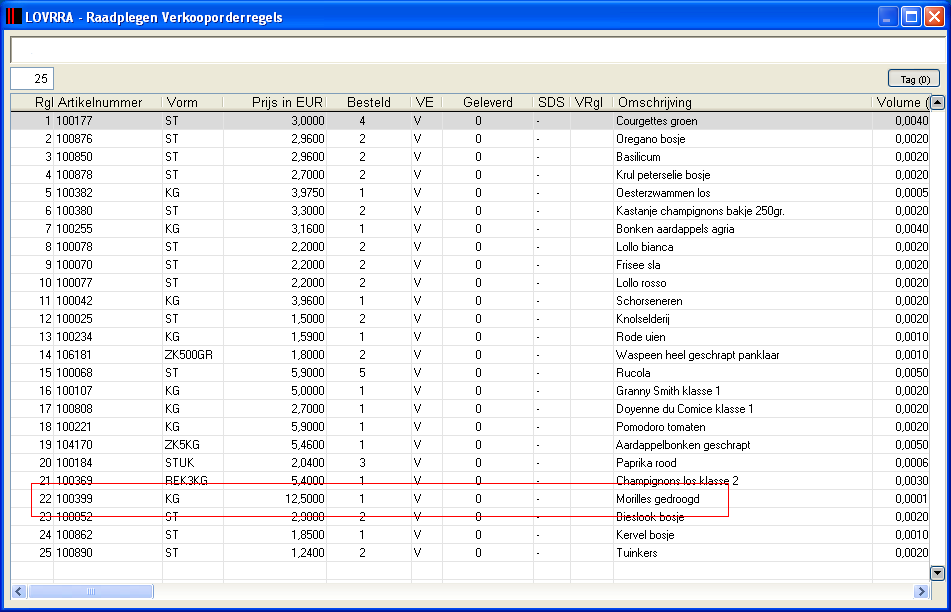The height and width of the screenshot is (612, 951).
Task: Select the Pomodoro tomaten row
Action: click(x=470, y=426)
